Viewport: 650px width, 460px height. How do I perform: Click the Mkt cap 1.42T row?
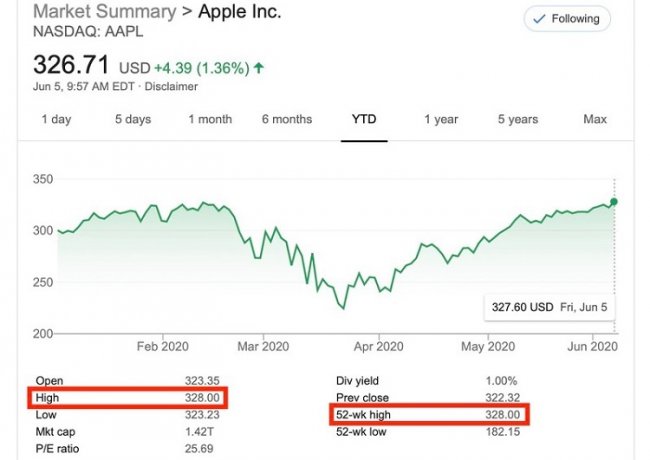[128, 430]
